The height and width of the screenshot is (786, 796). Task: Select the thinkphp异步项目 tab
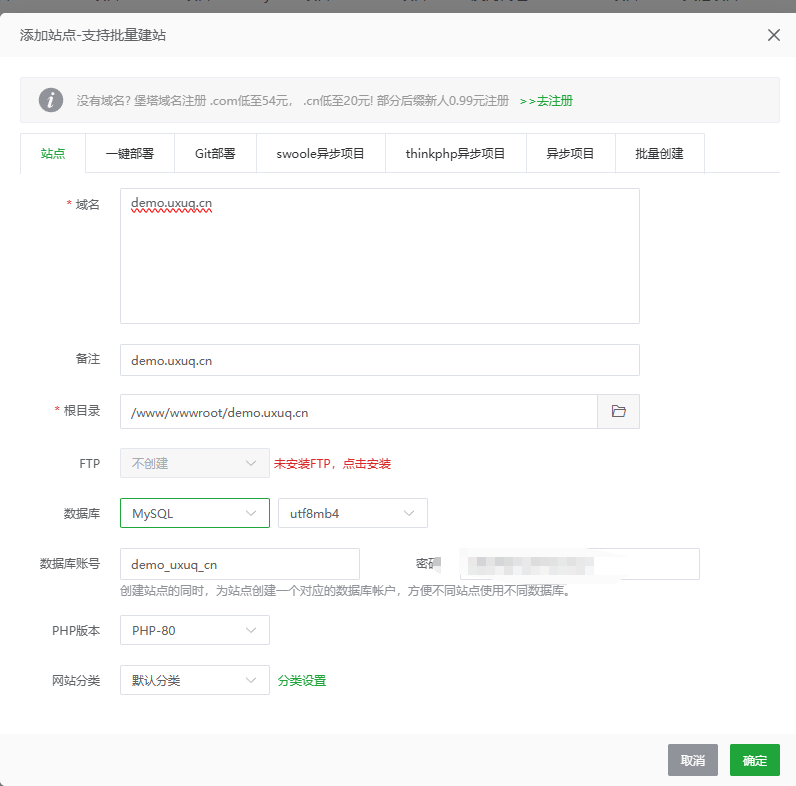point(455,153)
